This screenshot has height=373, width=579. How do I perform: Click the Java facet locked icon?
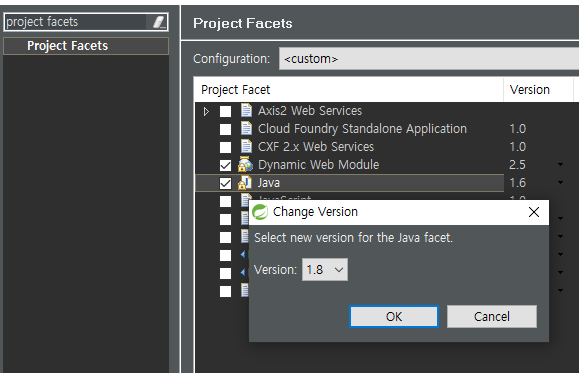245,182
